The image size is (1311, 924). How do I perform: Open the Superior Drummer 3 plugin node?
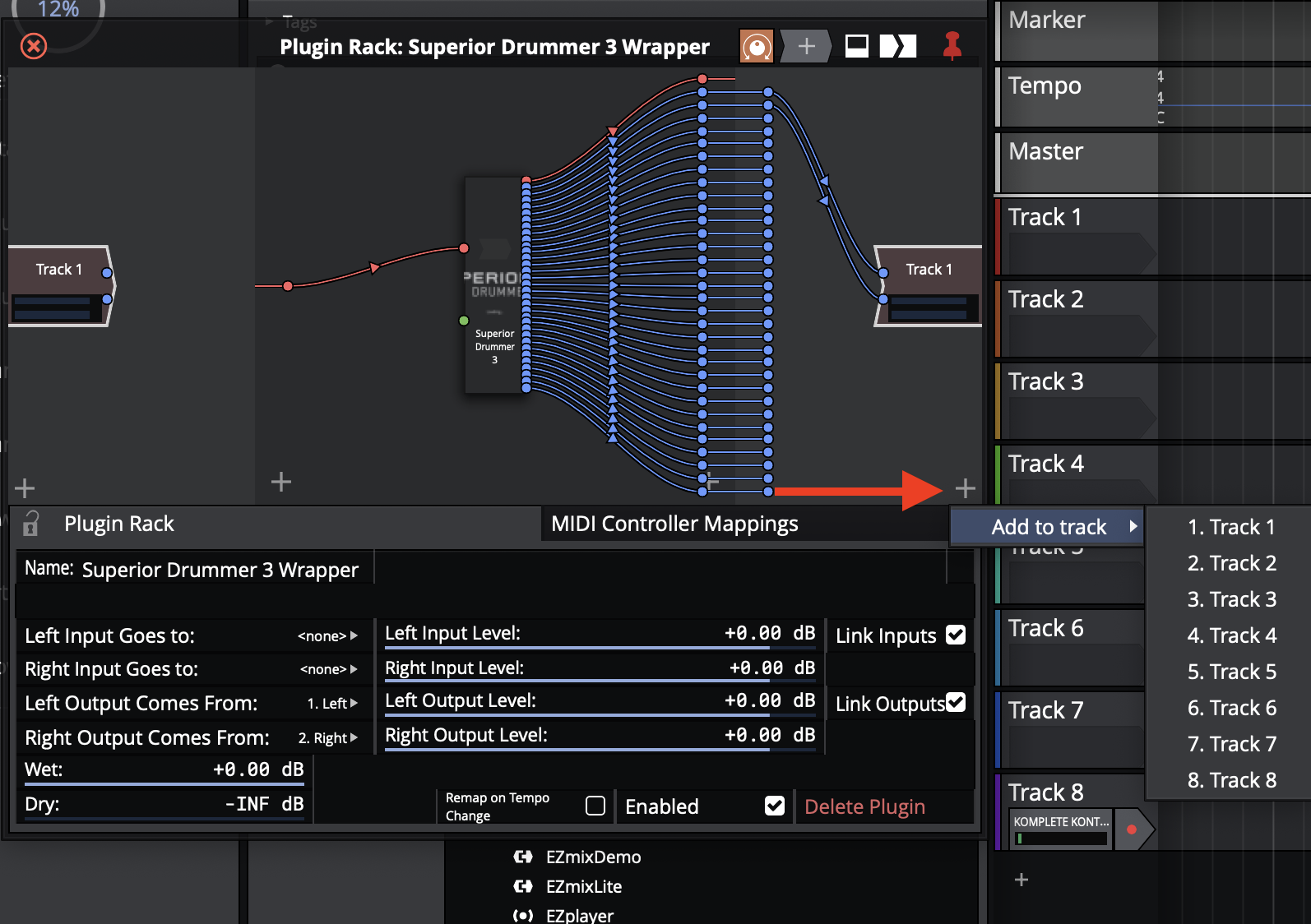[493, 285]
